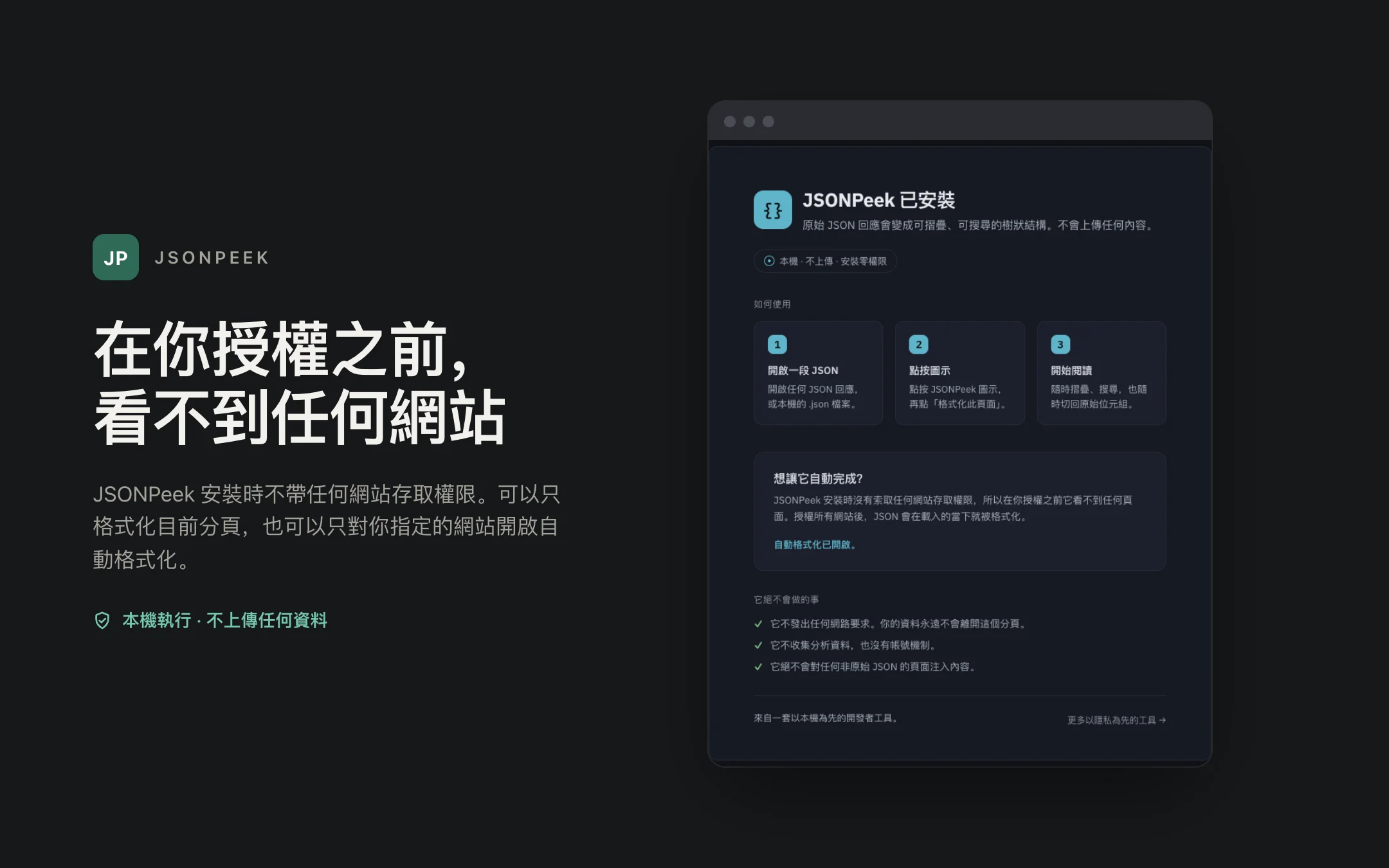Click the 自動格式化已開啟 link
Viewport: 1389px width, 868px height.
[814, 545]
